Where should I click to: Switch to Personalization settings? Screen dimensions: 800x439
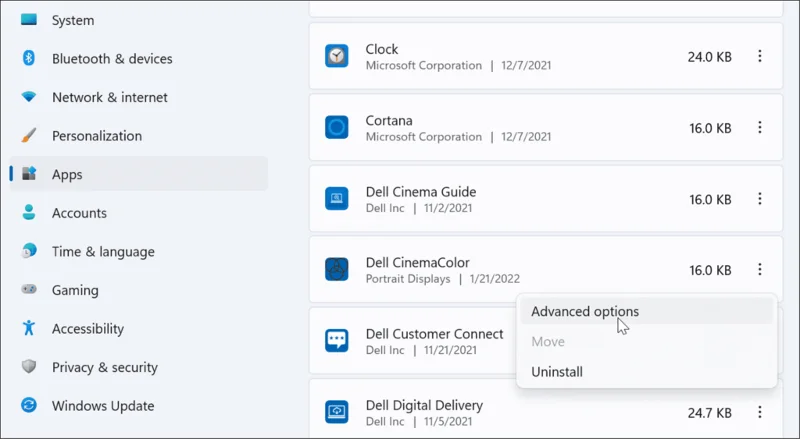[97, 136]
